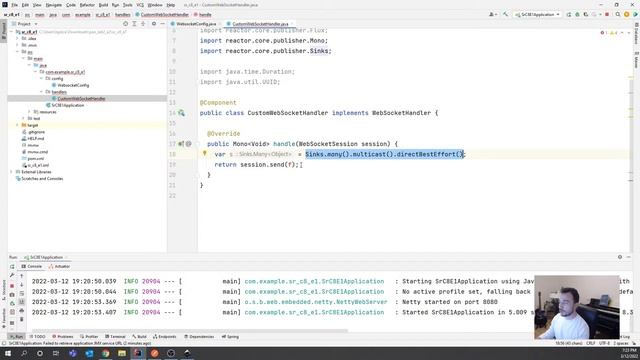The width and height of the screenshot is (640, 360).
Task: Click the Rerun icon in Run panel sidebar
Action: pos(12,267)
